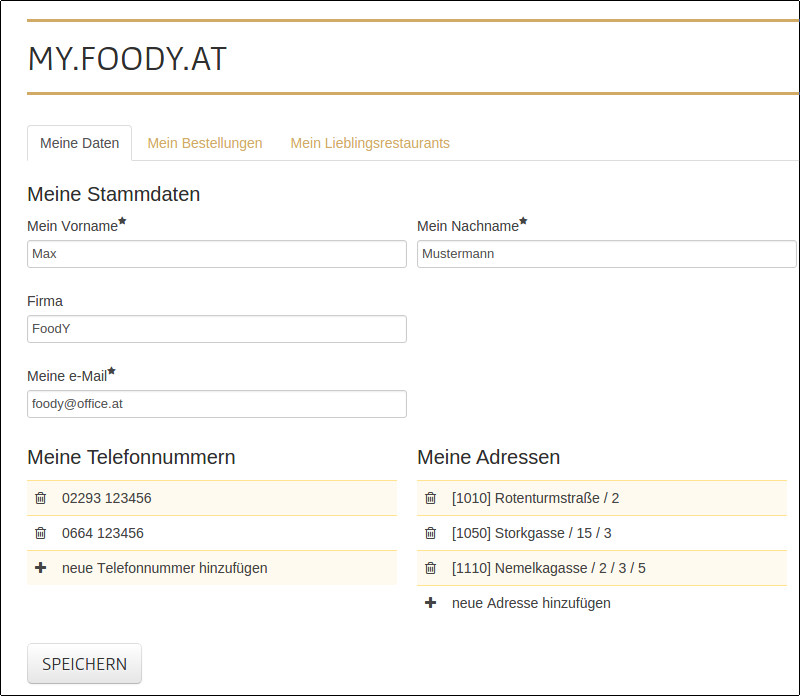Click the Meine e-Mail input field
Screen dimensions: 800x696
pos(216,404)
